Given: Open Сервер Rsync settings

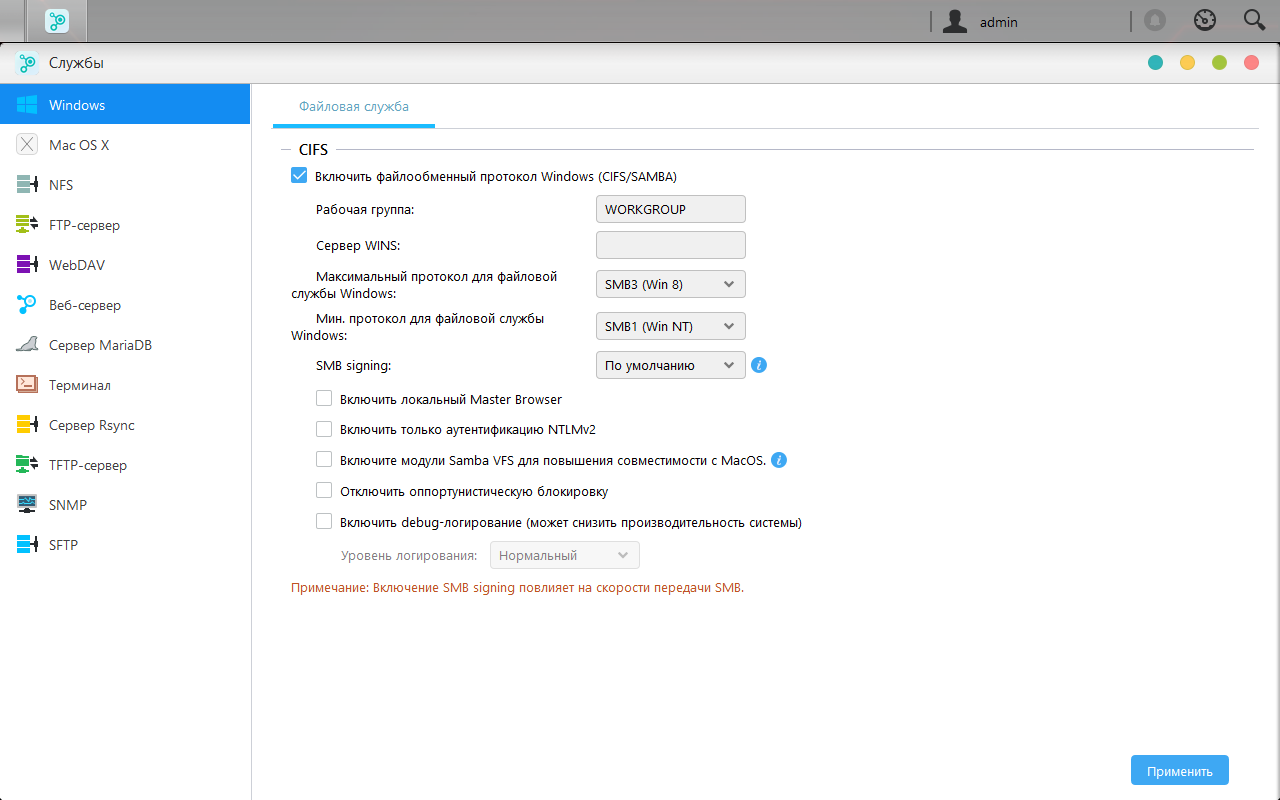Looking at the screenshot, I should point(125,425).
